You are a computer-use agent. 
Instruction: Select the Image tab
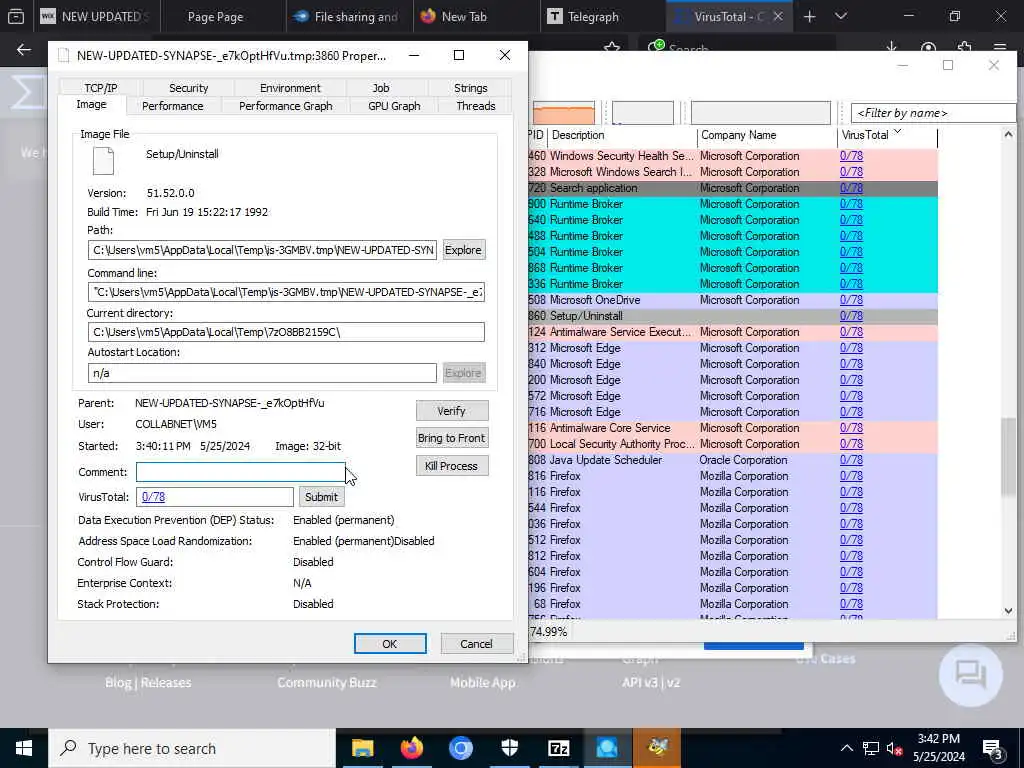tap(91, 104)
